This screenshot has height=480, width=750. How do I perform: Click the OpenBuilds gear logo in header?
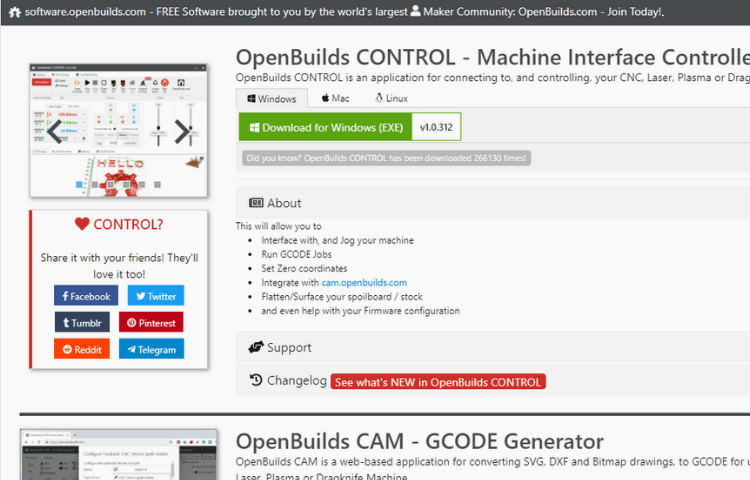point(15,12)
